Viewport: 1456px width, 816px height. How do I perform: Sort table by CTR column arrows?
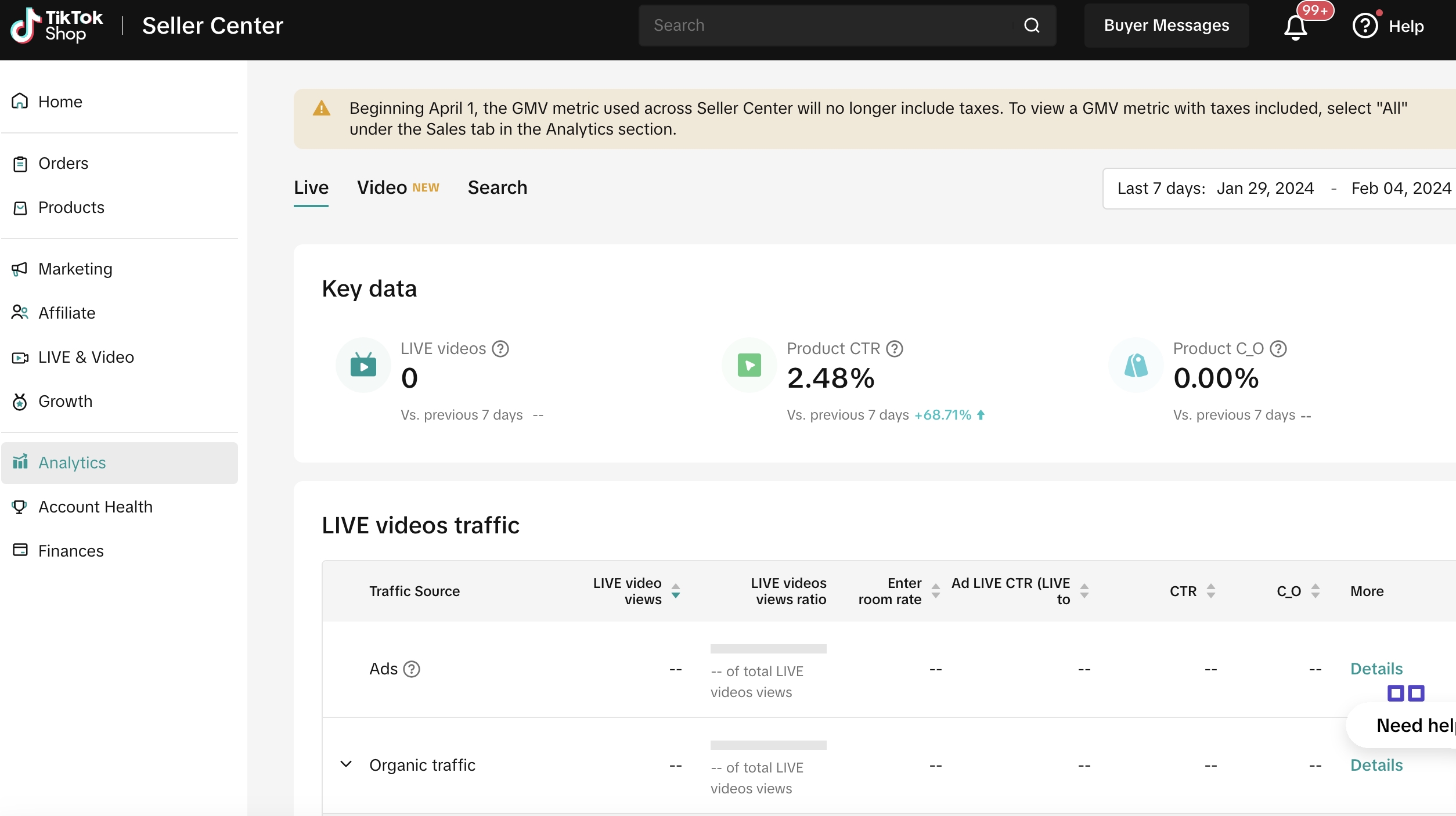tap(1210, 591)
